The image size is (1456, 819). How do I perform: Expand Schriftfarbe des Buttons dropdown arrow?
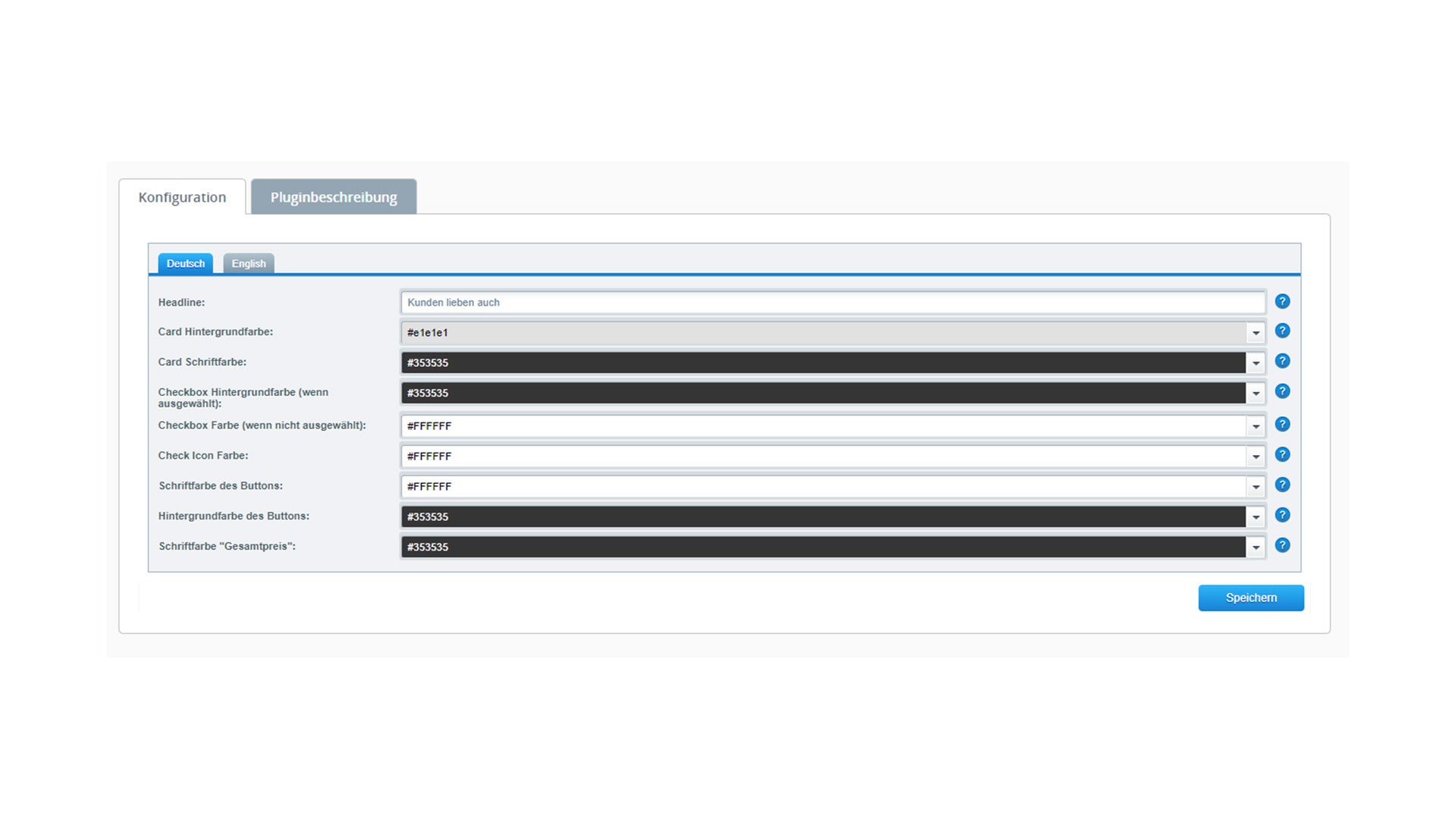[x=1256, y=487]
